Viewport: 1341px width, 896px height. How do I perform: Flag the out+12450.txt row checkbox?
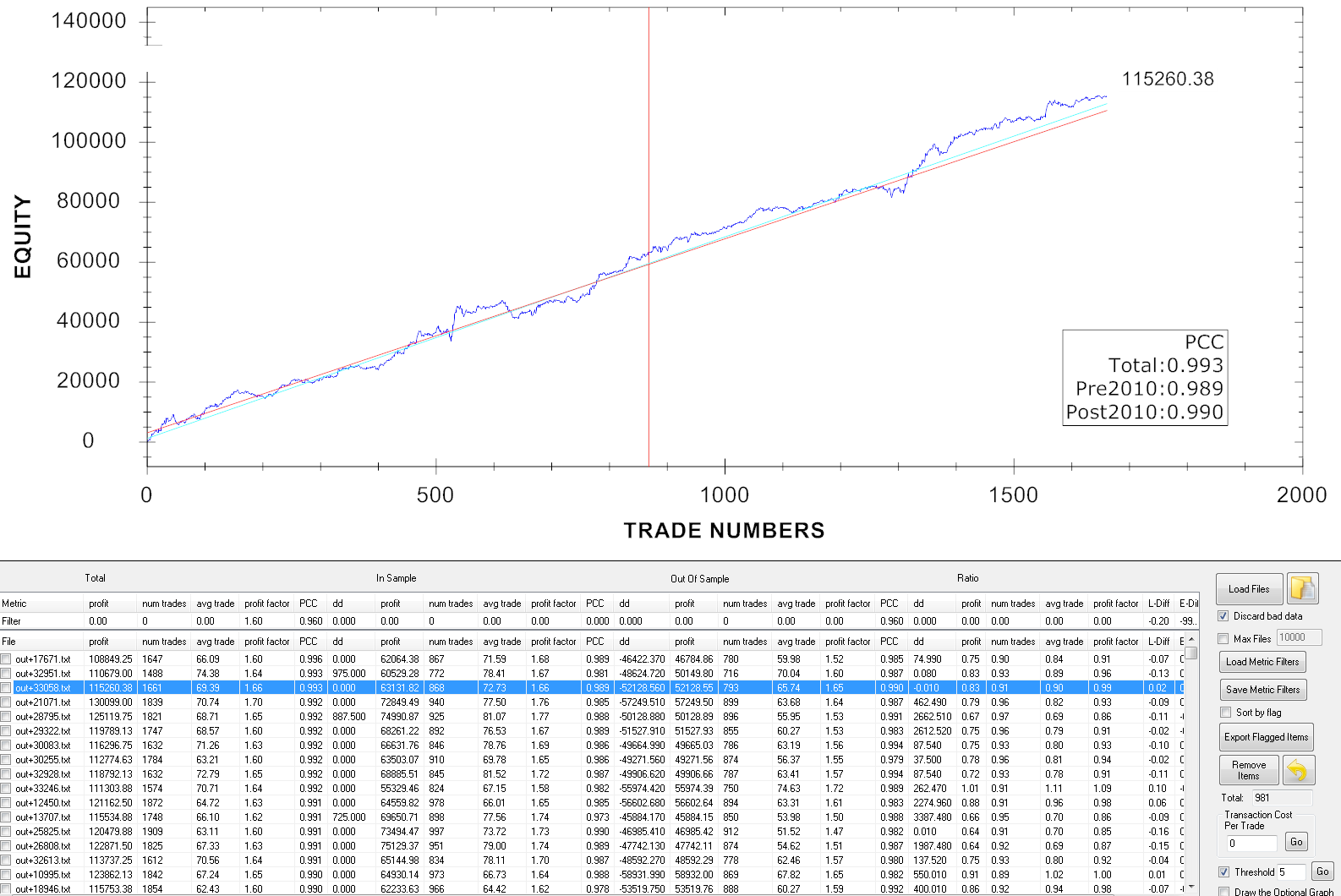[x=6, y=803]
